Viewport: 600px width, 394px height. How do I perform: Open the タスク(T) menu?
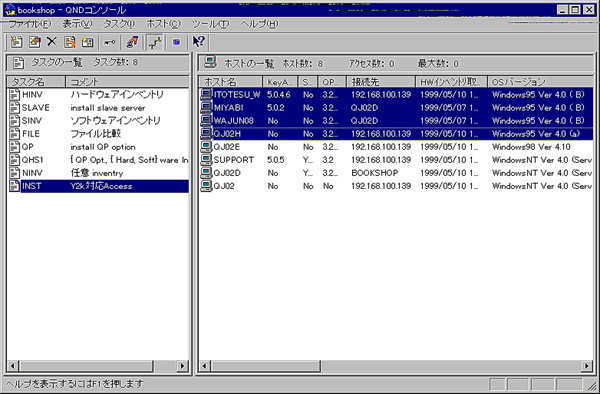pos(119,24)
